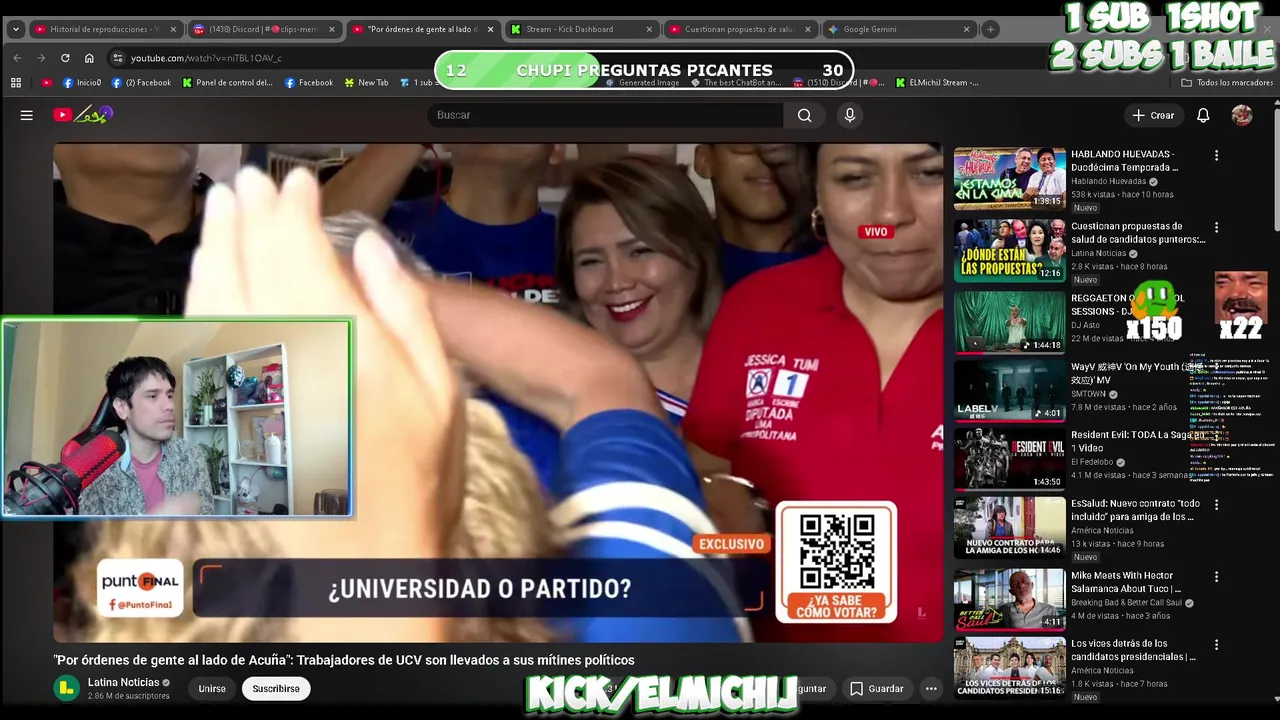Open options menu for Cuestionan propuestas video
The height and width of the screenshot is (720, 1280).
(1216, 227)
